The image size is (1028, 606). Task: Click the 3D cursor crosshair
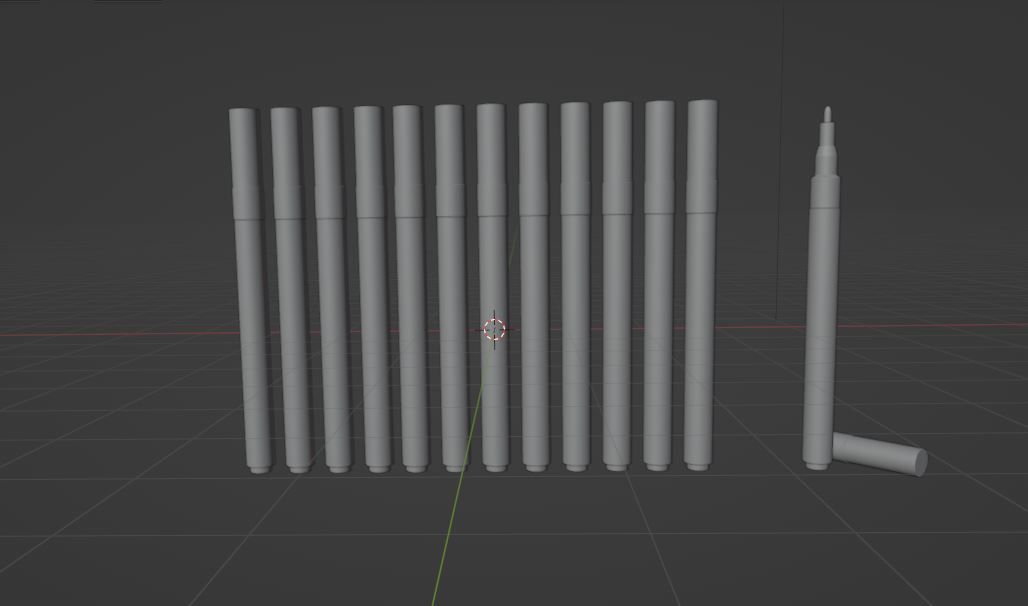[494, 329]
